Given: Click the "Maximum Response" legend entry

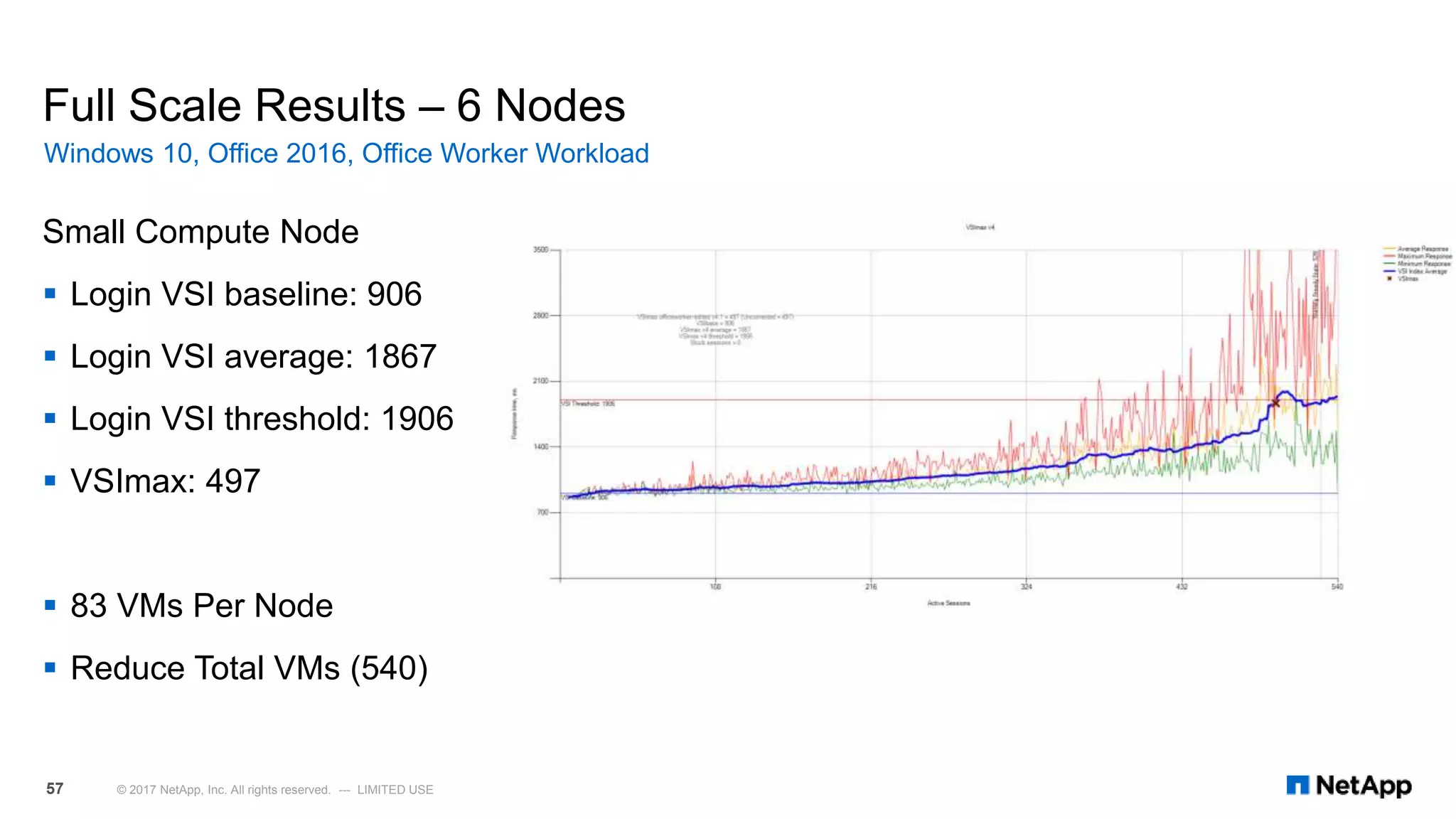Looking at the screenshot, I should click(1418, 257).
